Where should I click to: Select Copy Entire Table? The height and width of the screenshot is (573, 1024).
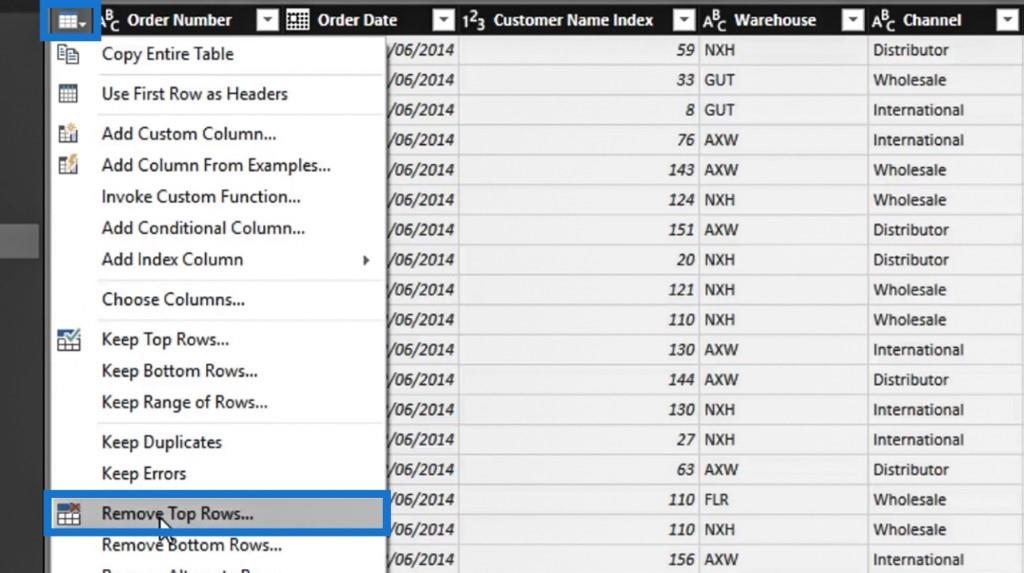(x=168, y=54)
